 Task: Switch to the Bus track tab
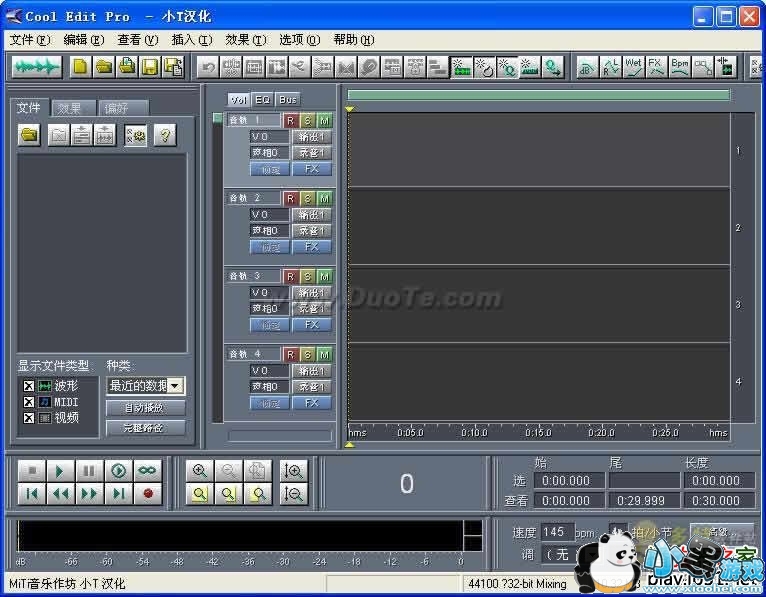(288, 100)
